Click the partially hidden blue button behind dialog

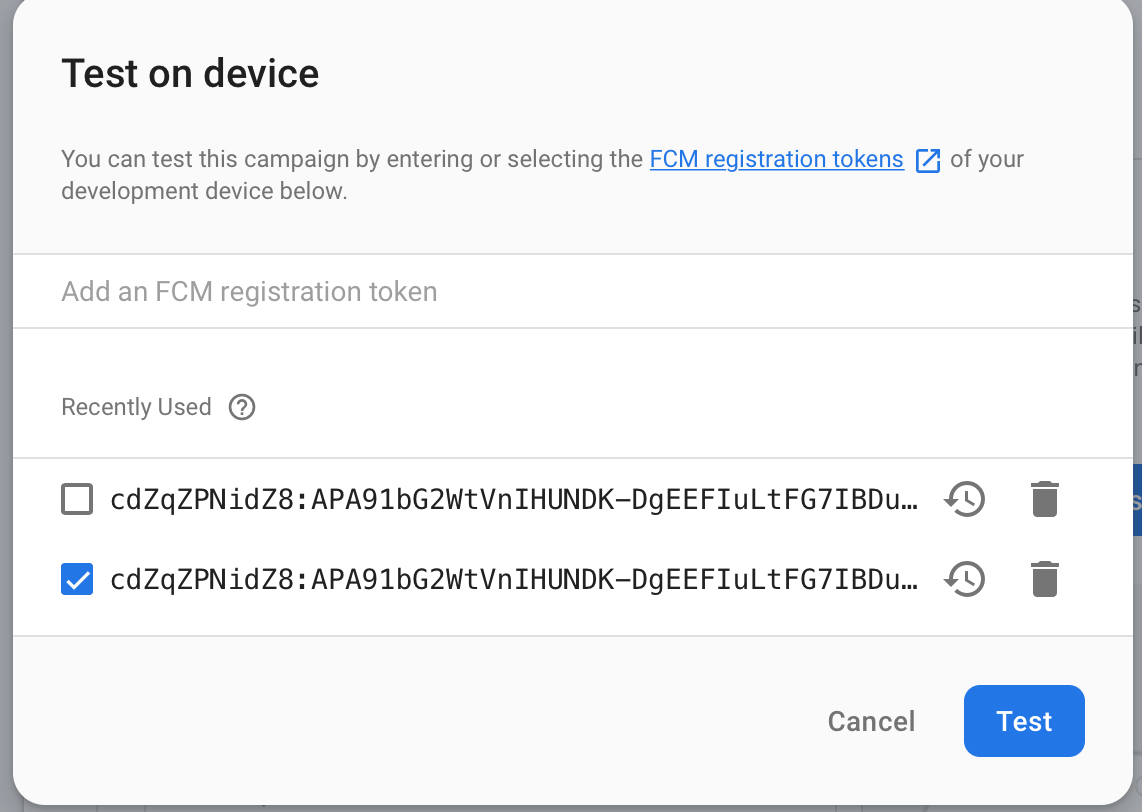1136,500
